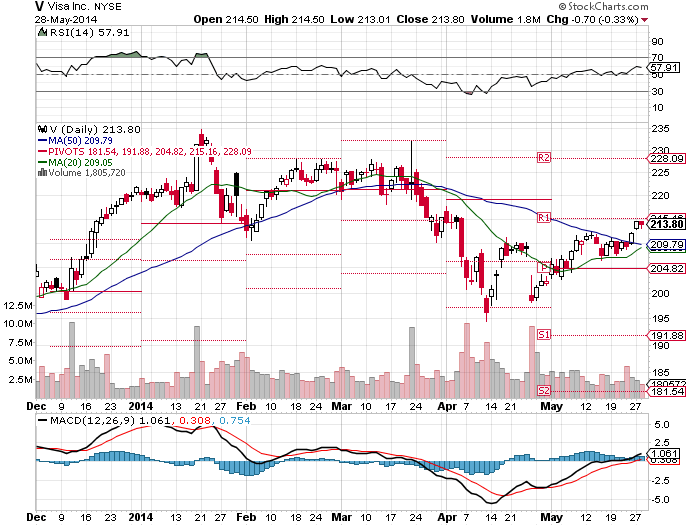Click the Open 214.50 value
691x527 pixels.
226,20
